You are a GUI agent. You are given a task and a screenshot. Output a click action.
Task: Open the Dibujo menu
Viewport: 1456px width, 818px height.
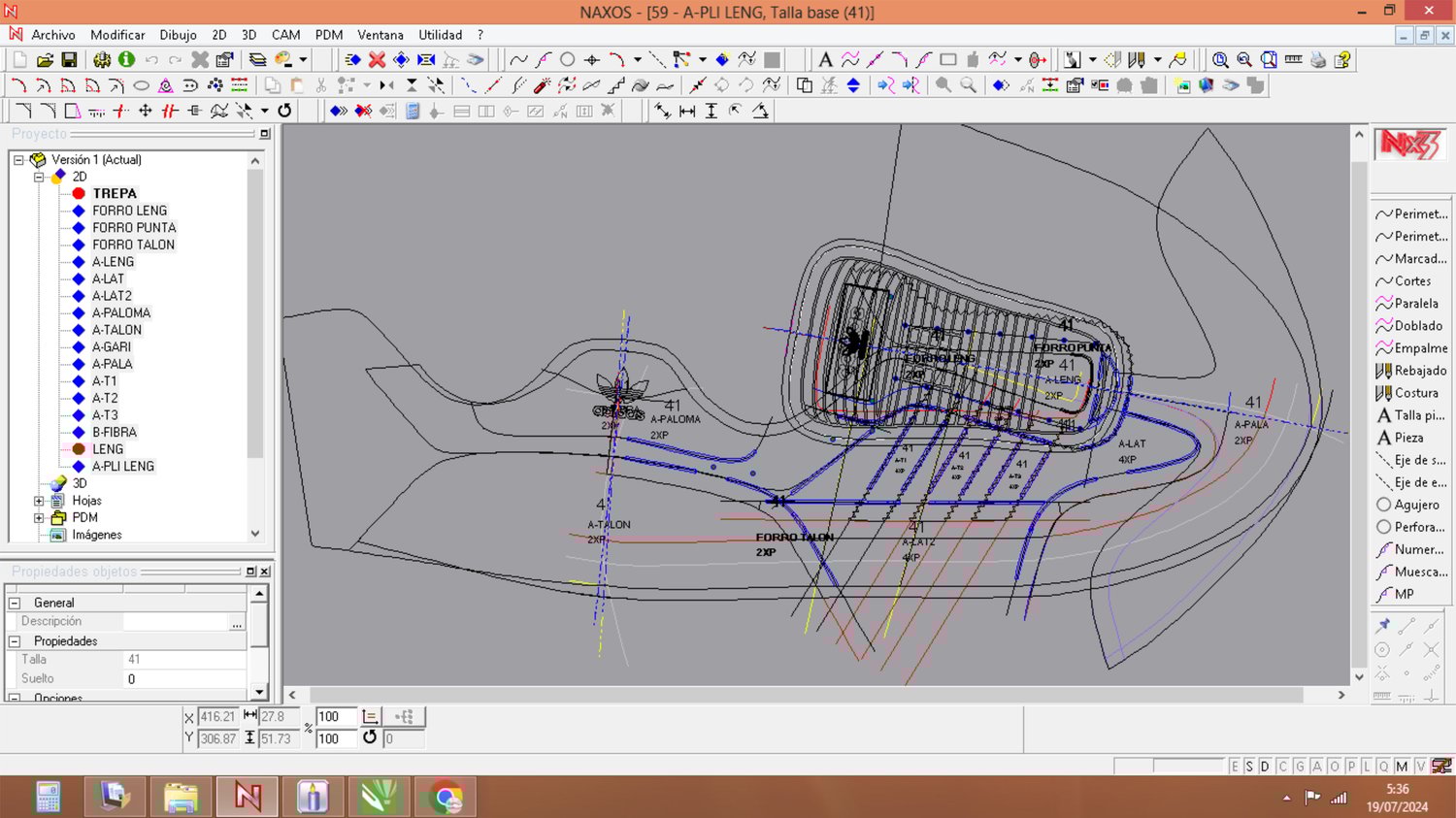pos(178,35)
